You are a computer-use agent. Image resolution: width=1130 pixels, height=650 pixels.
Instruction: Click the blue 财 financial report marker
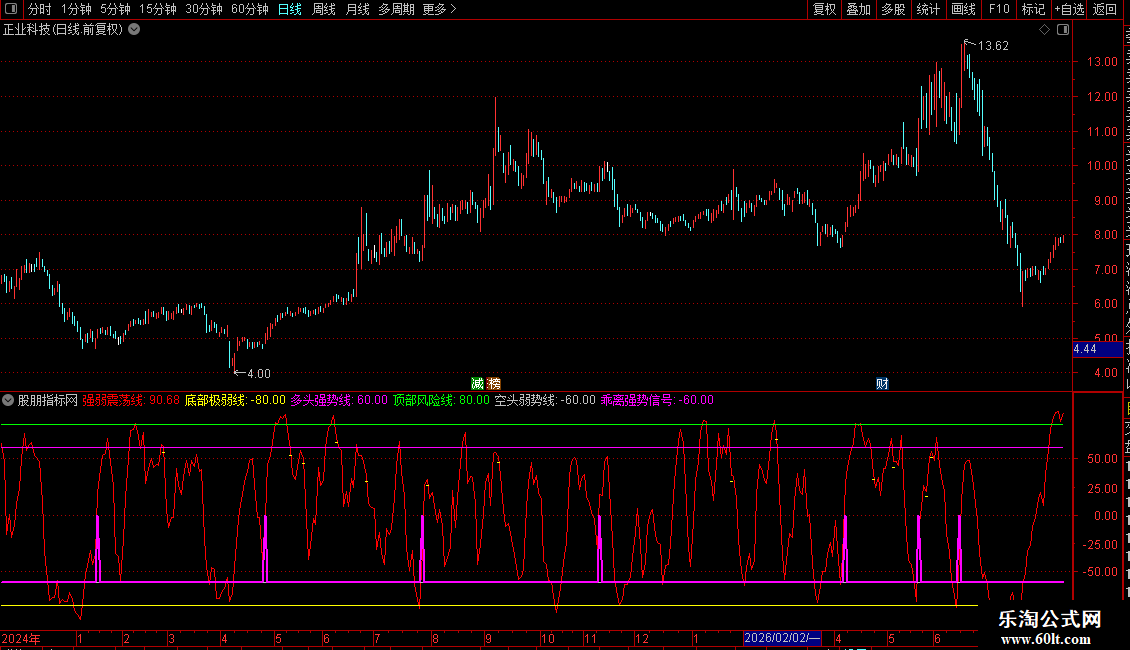click(882, 383)
